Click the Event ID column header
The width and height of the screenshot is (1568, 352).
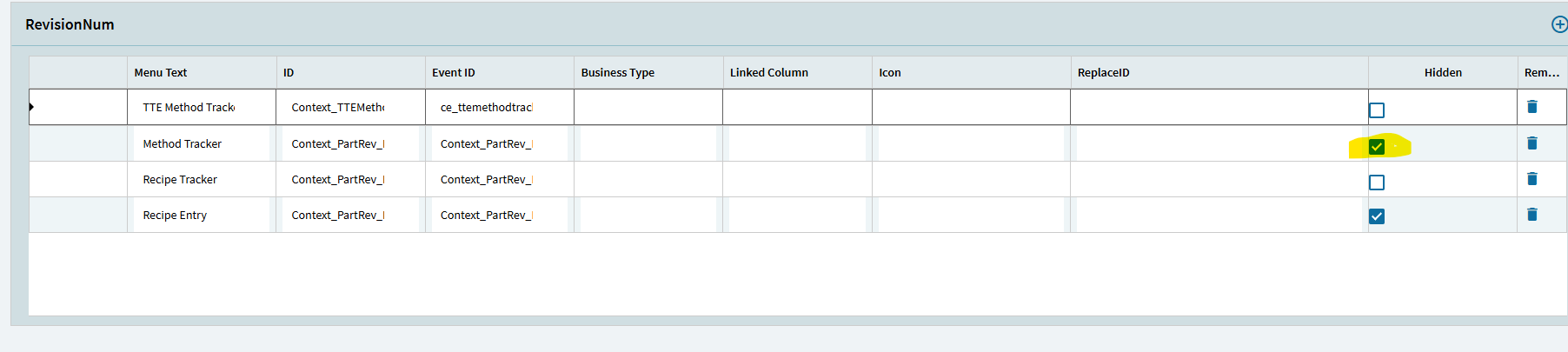coord(454,73)
